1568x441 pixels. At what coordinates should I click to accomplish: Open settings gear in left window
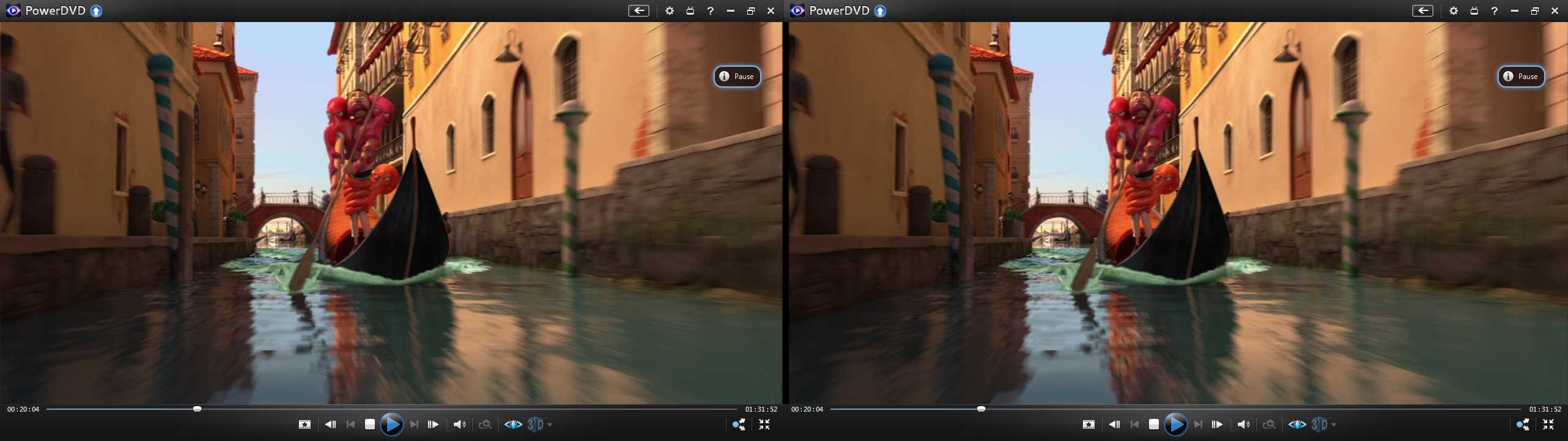pyautogui.click(x=669, y=10)
